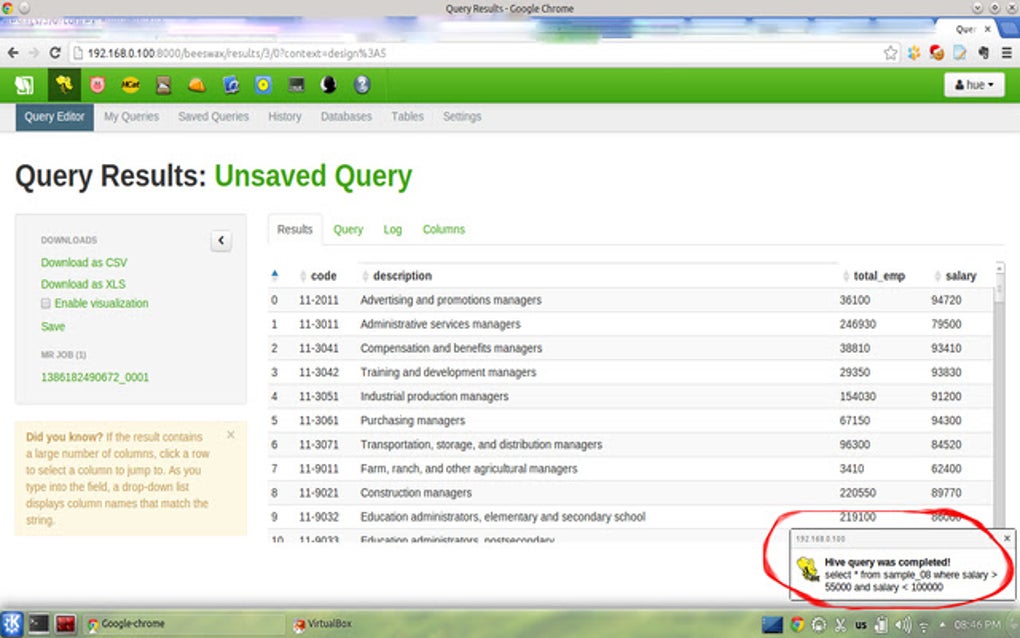Image resolution: width=1020 pixels, height=638 pixels.
Task: Open the Saved Queries page
Action: click(213, 116)
